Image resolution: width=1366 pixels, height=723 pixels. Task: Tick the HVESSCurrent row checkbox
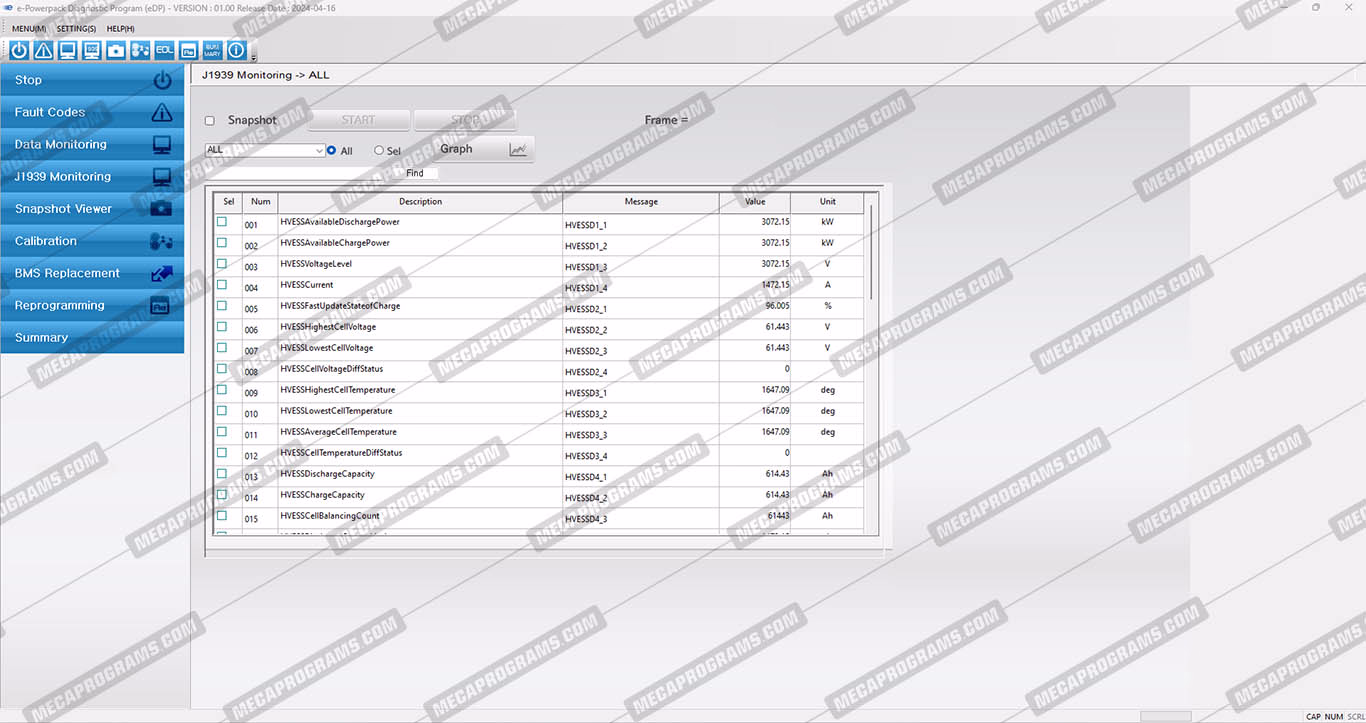(222, 285)
